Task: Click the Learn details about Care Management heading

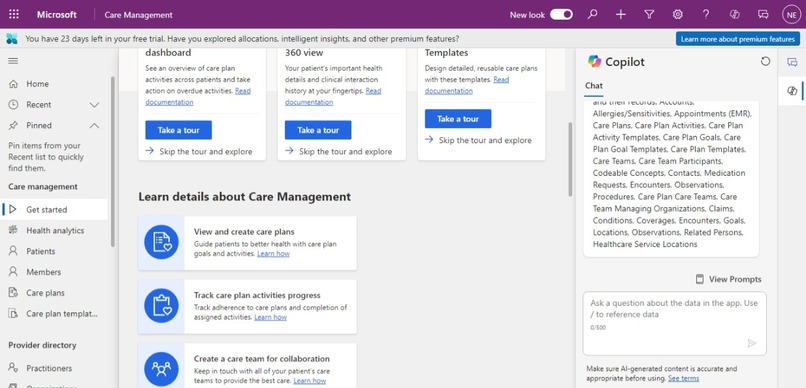Action: click(245, 197)
